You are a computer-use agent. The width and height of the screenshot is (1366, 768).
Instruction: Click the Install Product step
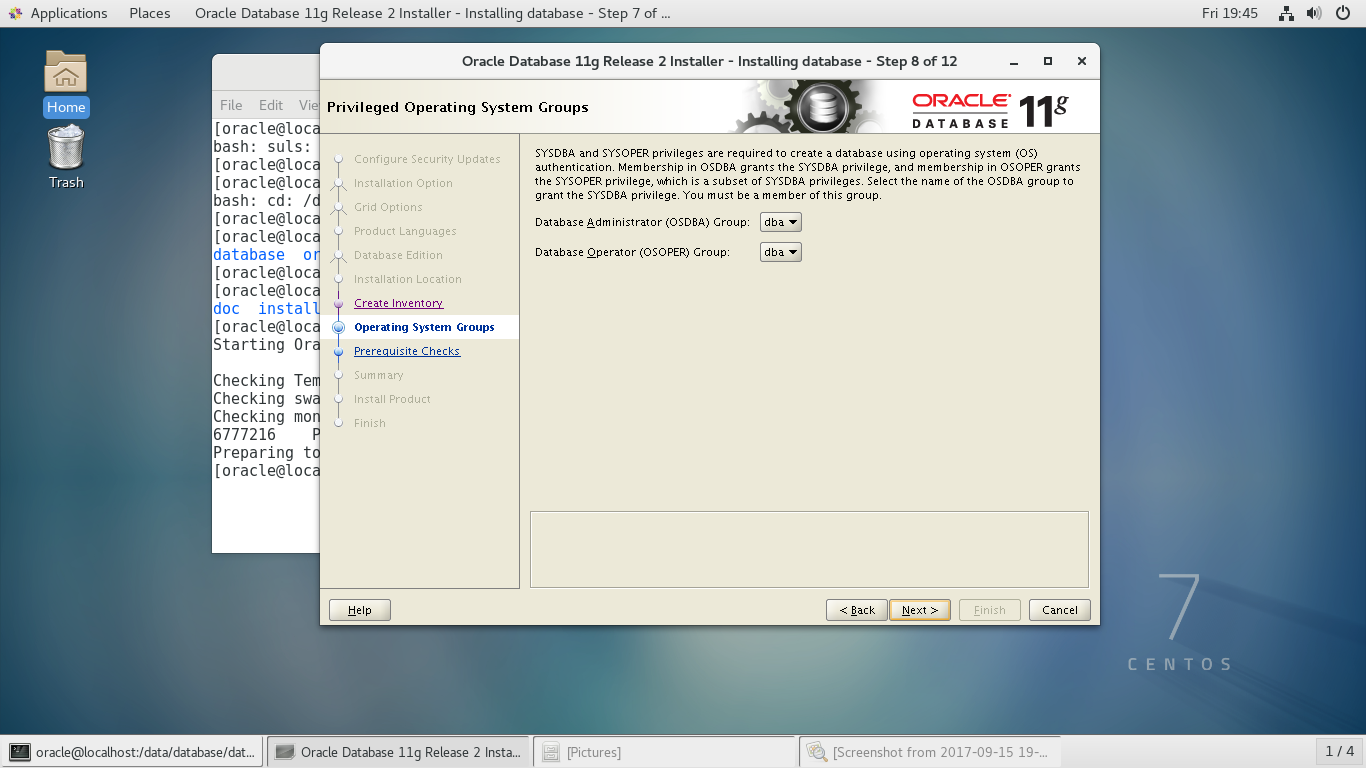pyautogui.click(x=392, y=399)
